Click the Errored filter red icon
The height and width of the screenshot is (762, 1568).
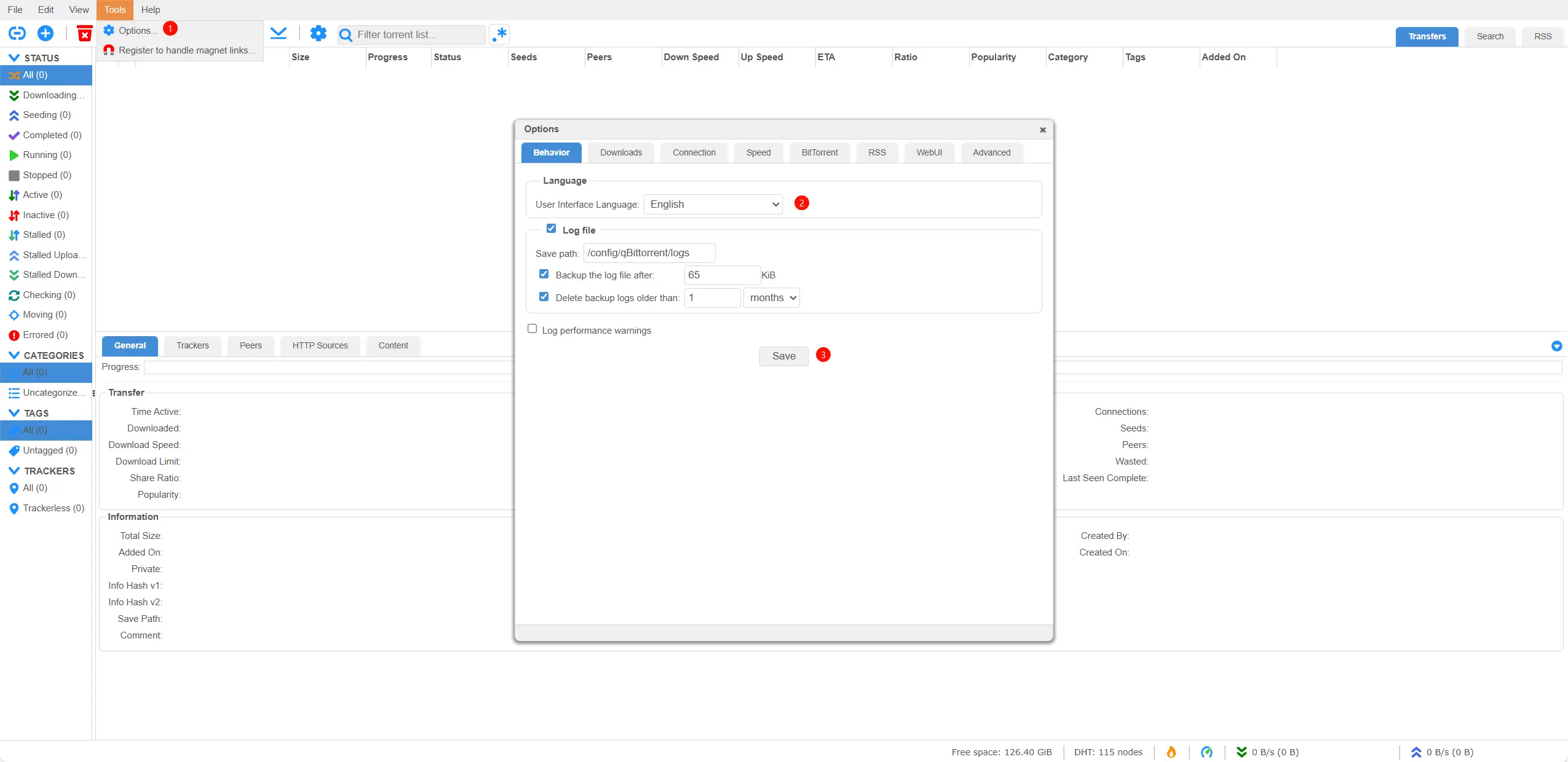click(14, 335)
